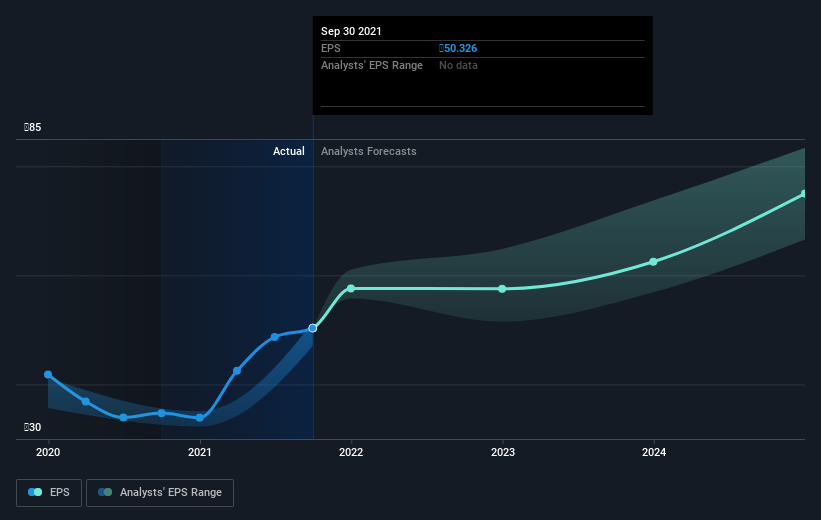
Task: Click the final forecast point at chart edge
Action: tap(803, 194)
